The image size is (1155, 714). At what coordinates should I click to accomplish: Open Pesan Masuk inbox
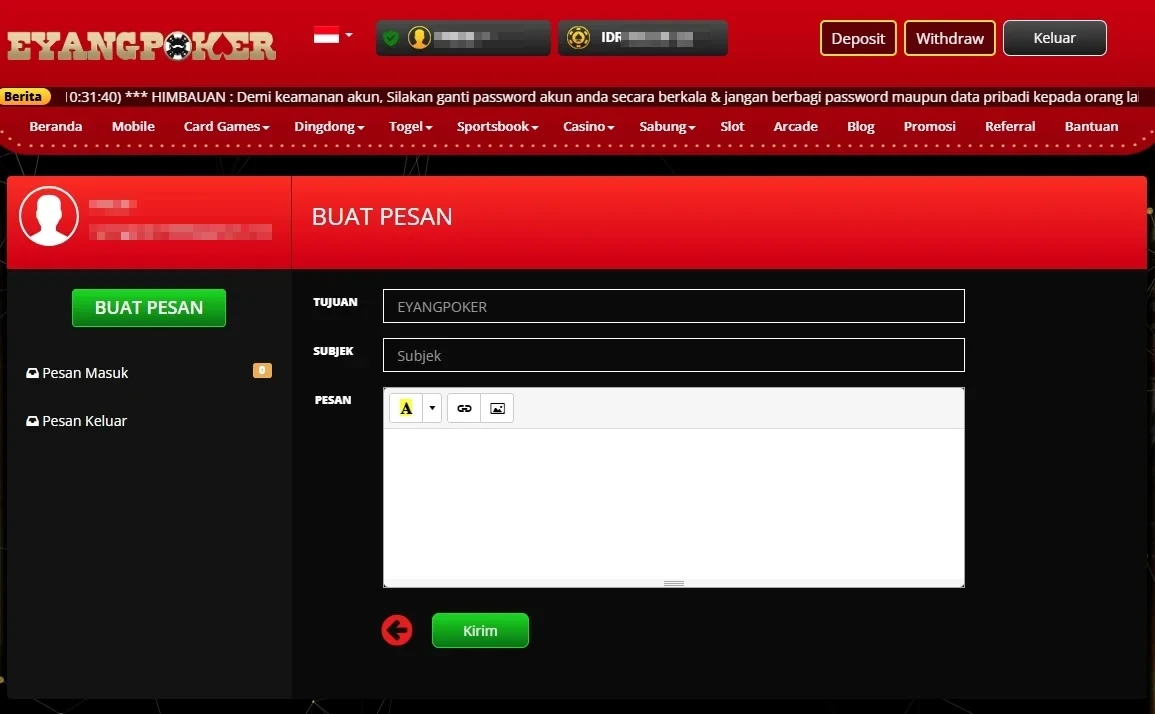click(x=85, y=373)
